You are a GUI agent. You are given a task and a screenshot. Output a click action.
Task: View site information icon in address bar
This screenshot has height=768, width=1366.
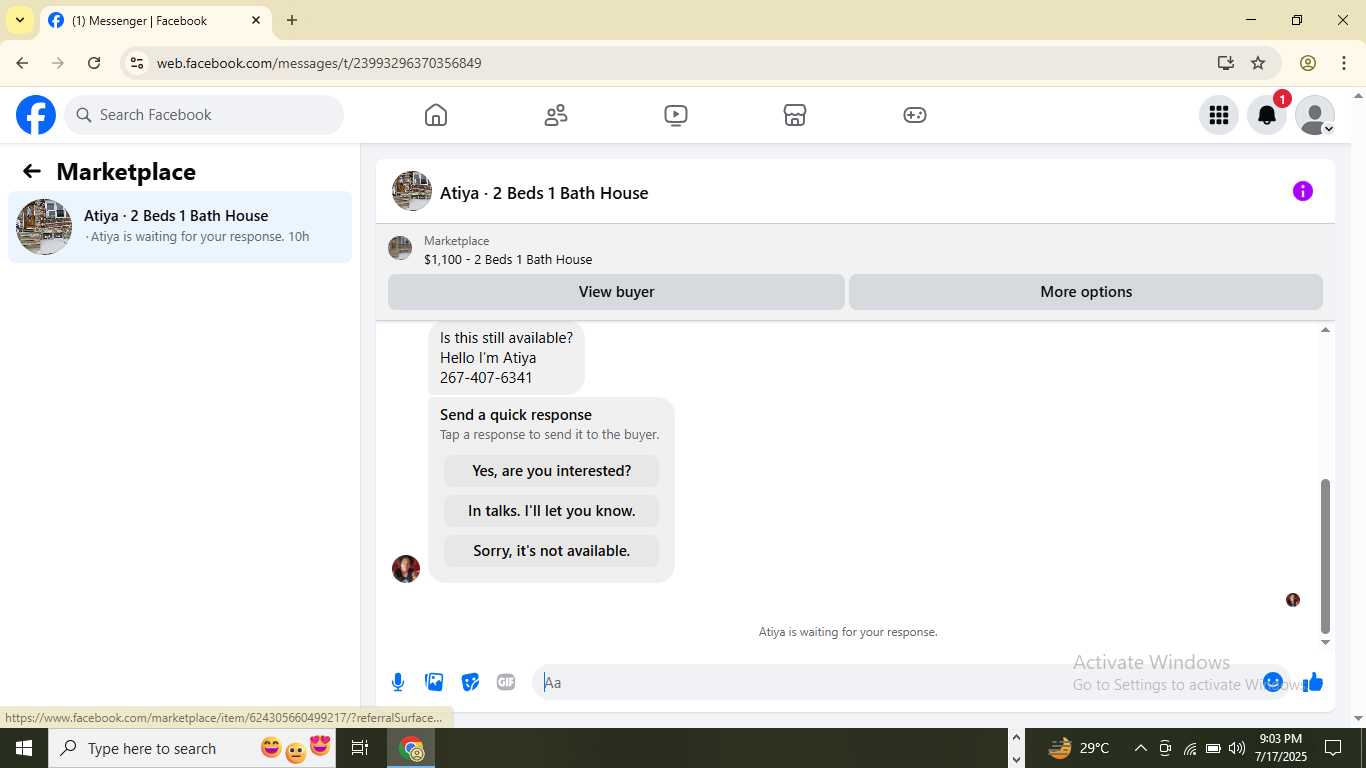(x=138, y=63)
